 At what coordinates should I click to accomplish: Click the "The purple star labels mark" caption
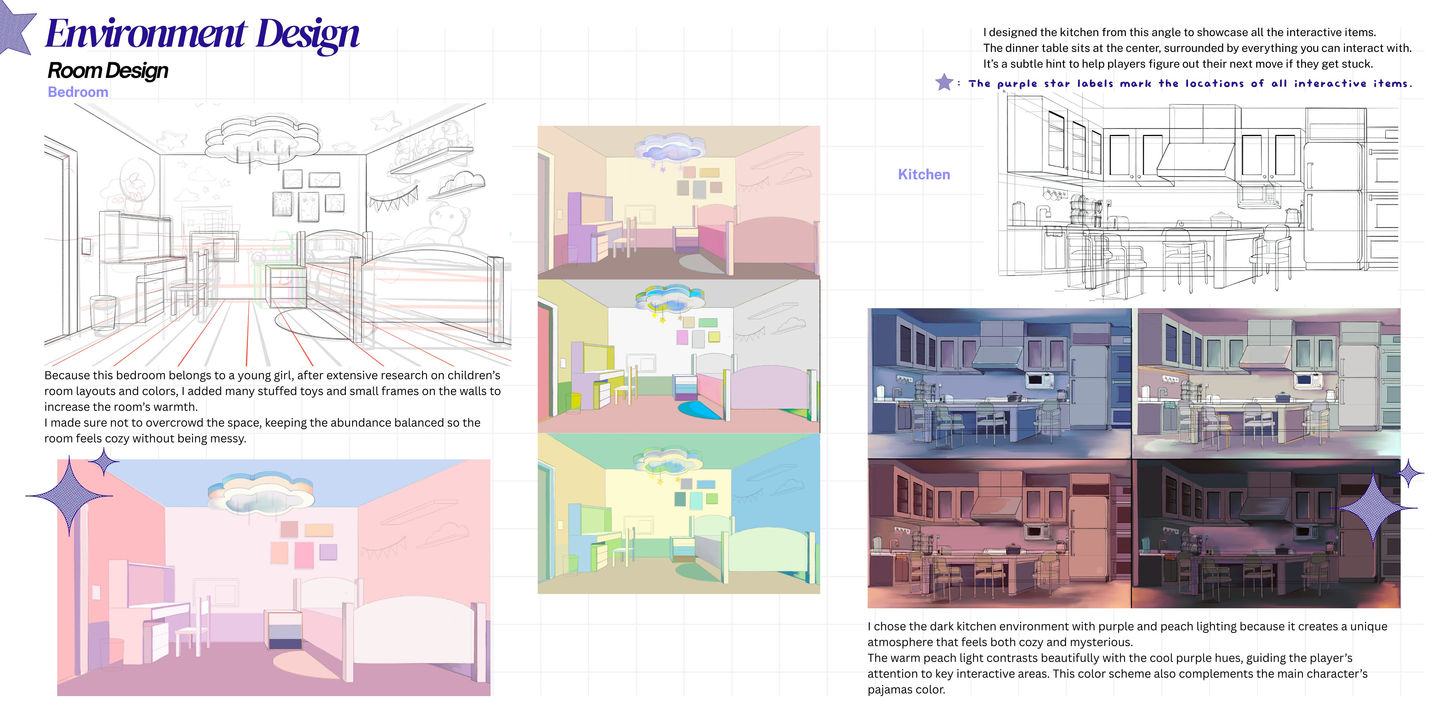click(x=1190, y=84)
